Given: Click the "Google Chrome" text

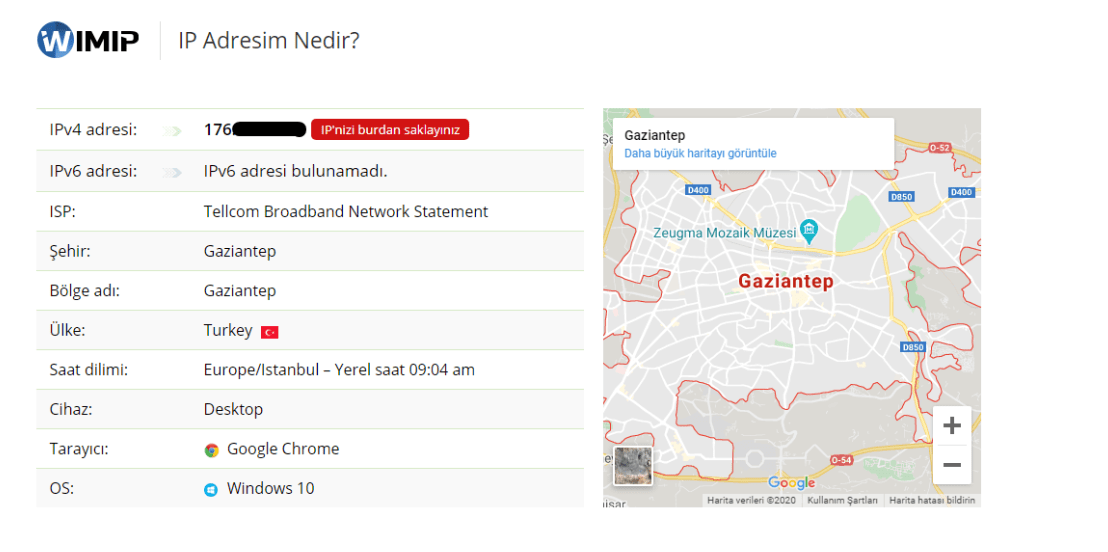Looking at the screenshot, I should (x=283, y=449).
